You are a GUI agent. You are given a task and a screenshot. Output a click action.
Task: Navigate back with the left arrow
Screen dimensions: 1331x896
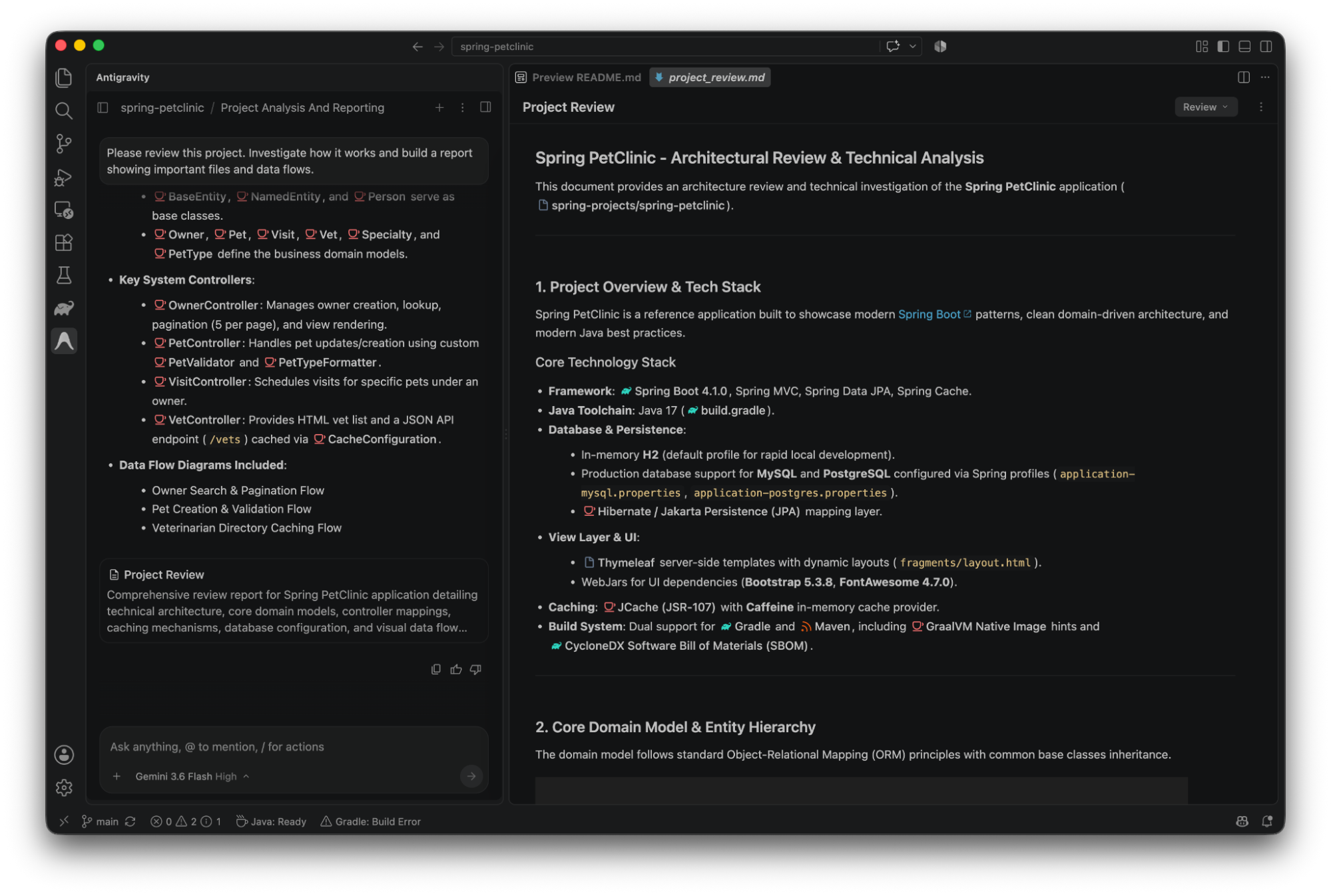pos(417,47)
